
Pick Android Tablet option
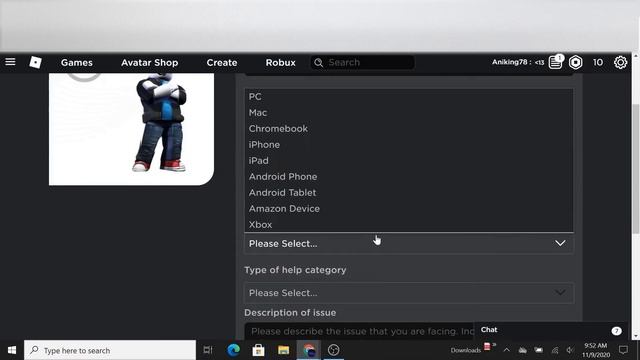(x=409, y=192)
